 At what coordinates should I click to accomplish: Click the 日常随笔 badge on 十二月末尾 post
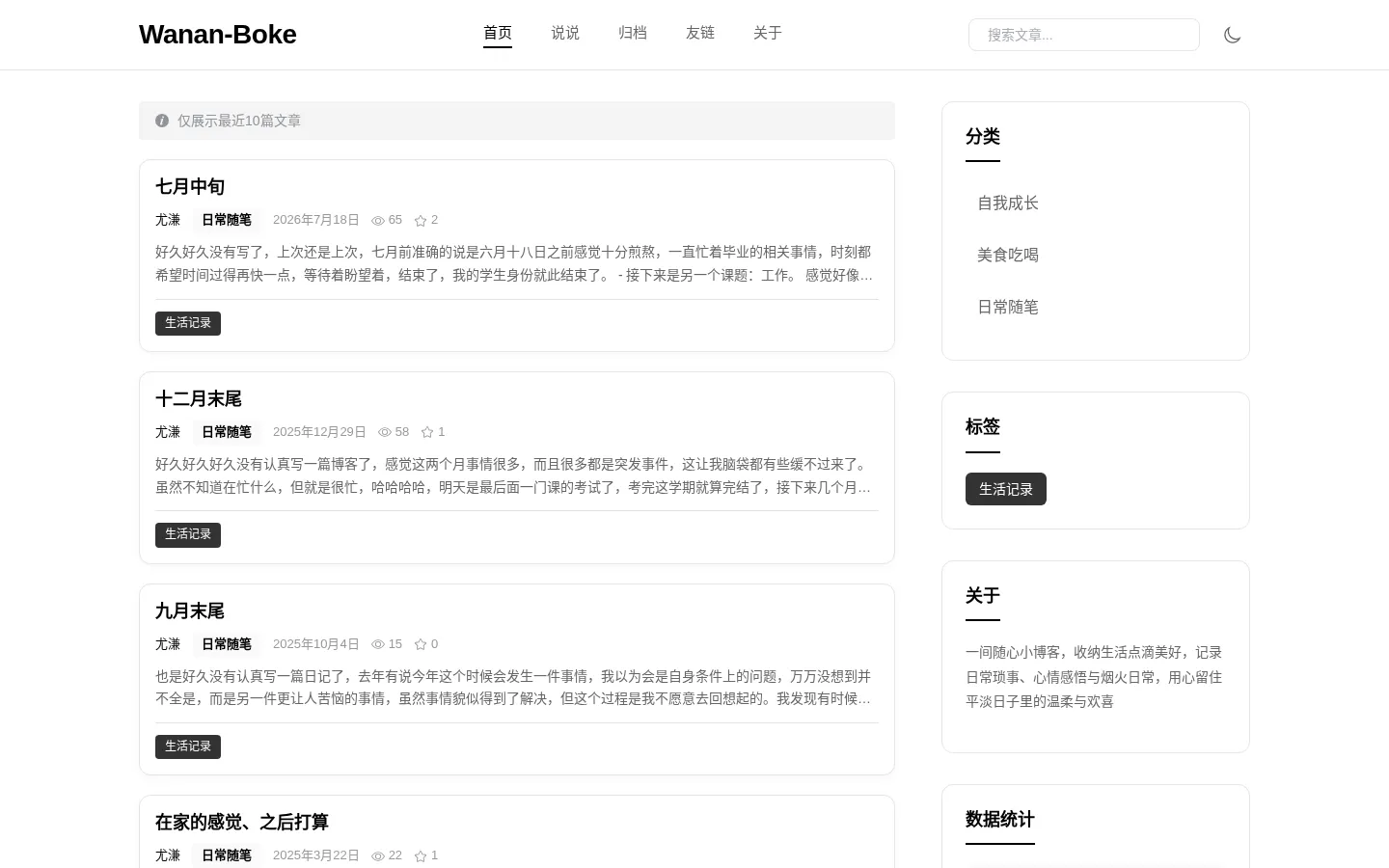coord(227,432)
